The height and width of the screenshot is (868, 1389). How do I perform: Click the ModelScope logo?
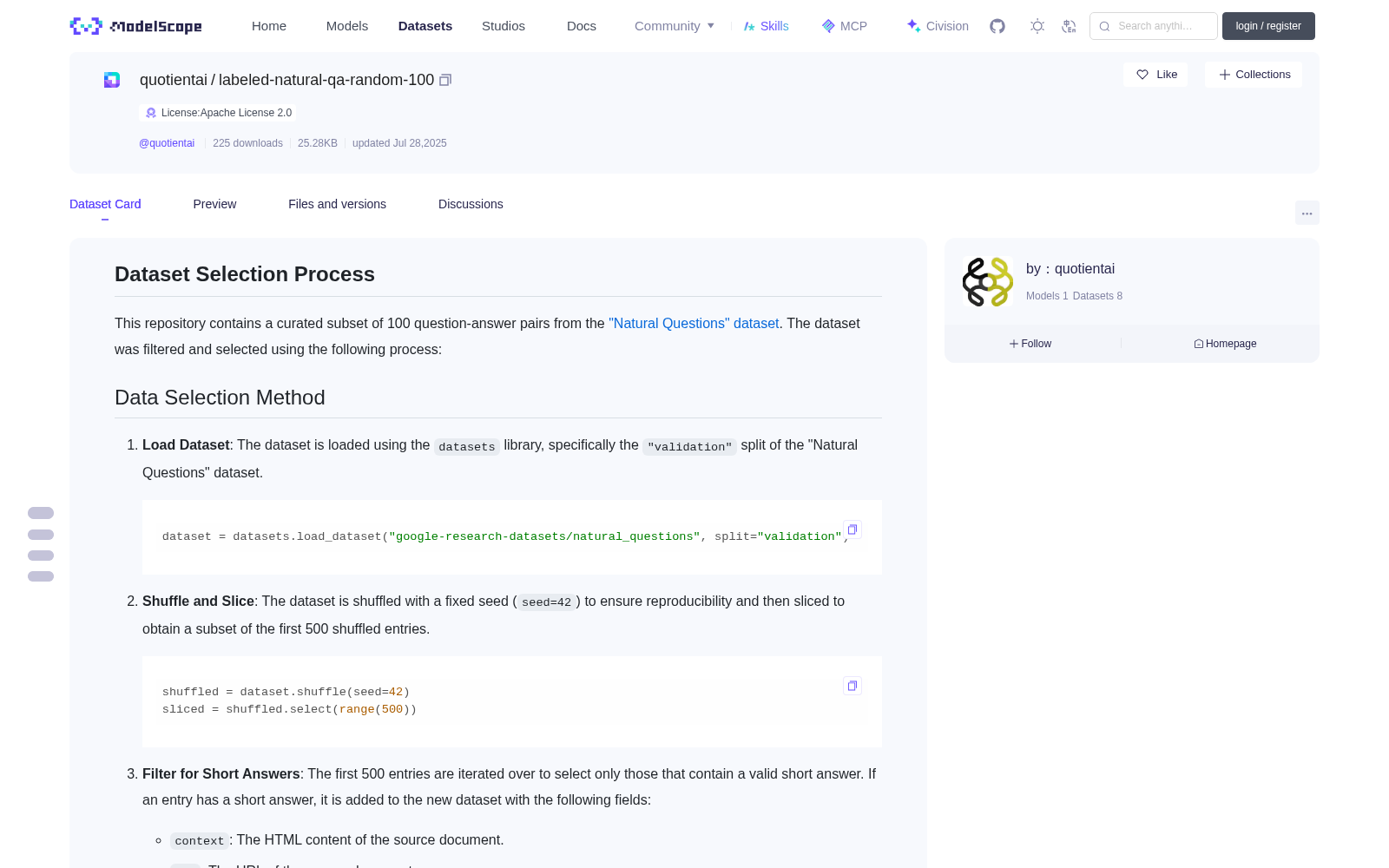click(136, 26)
